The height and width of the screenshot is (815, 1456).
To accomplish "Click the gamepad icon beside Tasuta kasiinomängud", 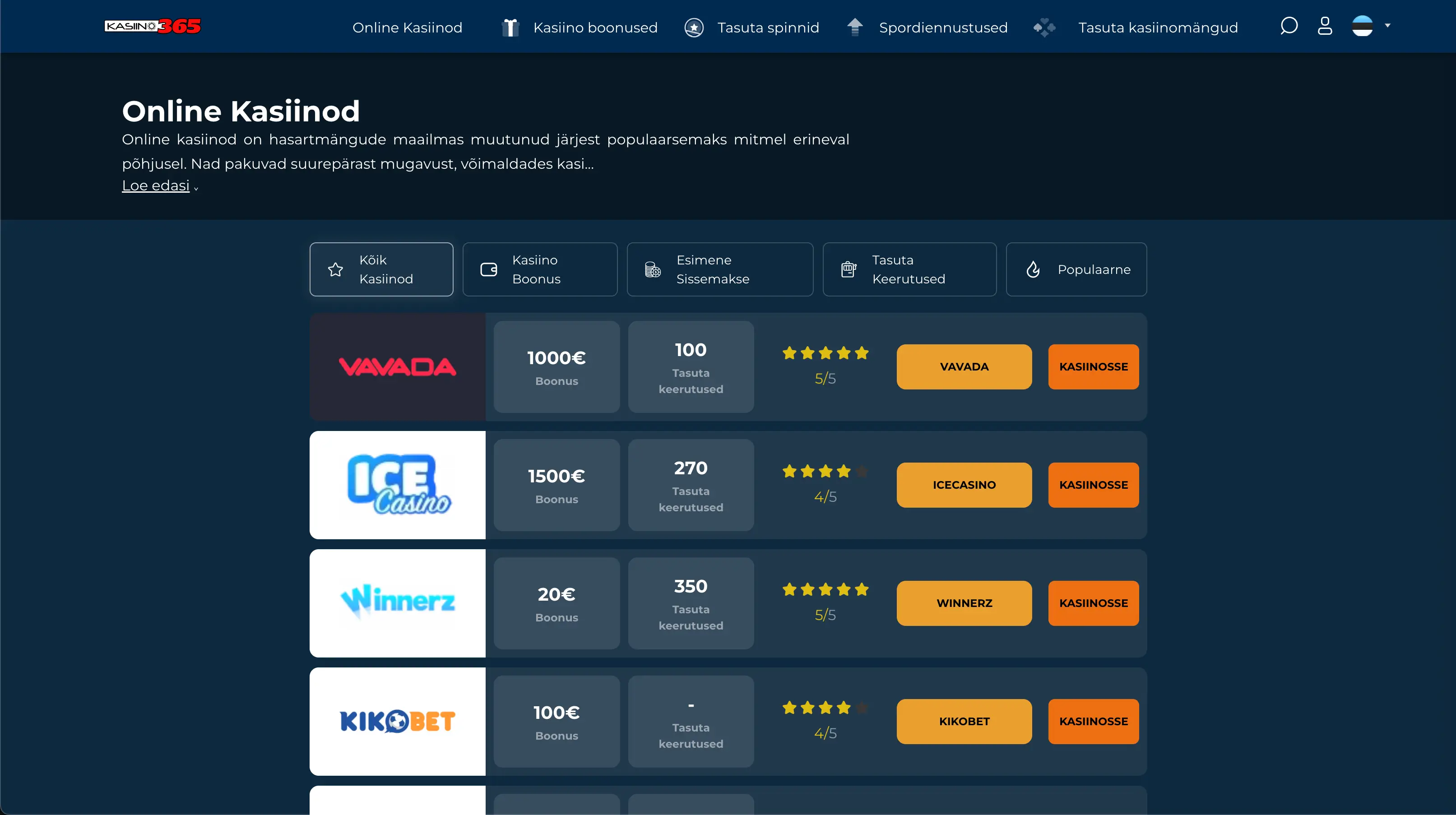I will tap(1044, 27).
